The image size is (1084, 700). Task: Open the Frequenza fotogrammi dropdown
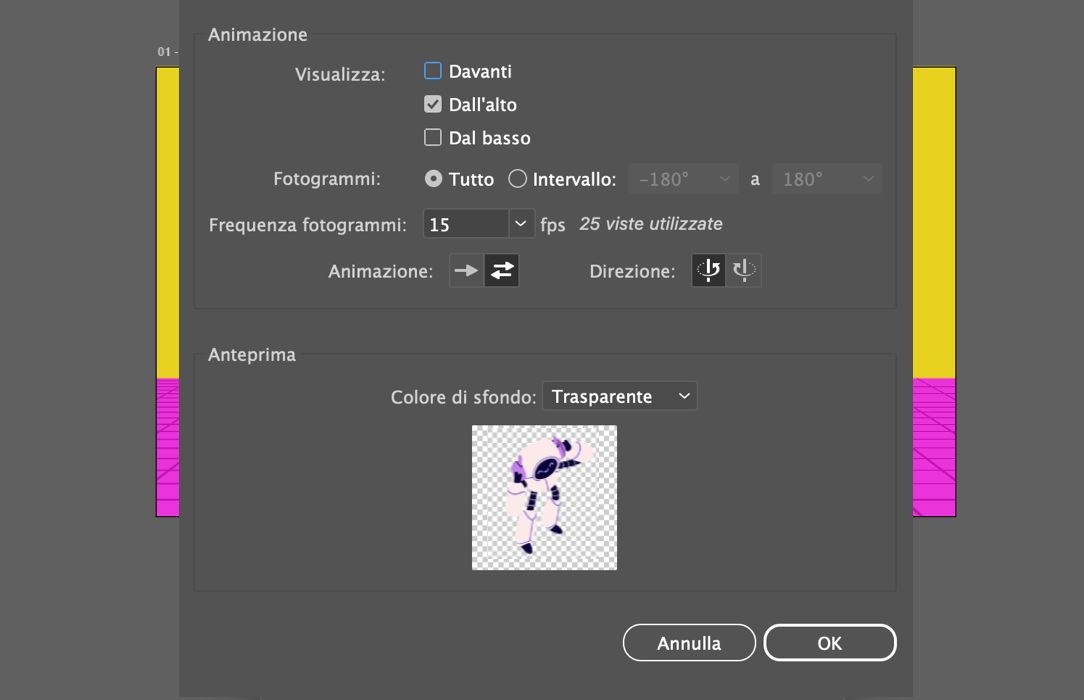[520, 223]
